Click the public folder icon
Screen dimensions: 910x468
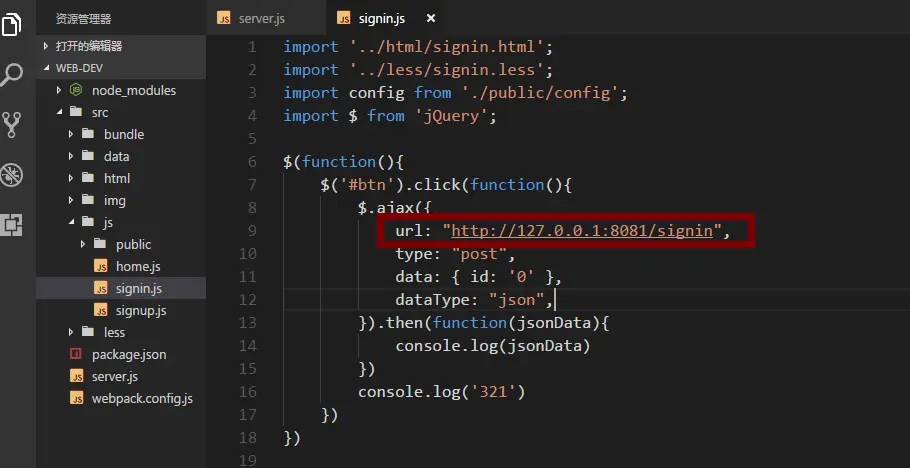[100, 243]
